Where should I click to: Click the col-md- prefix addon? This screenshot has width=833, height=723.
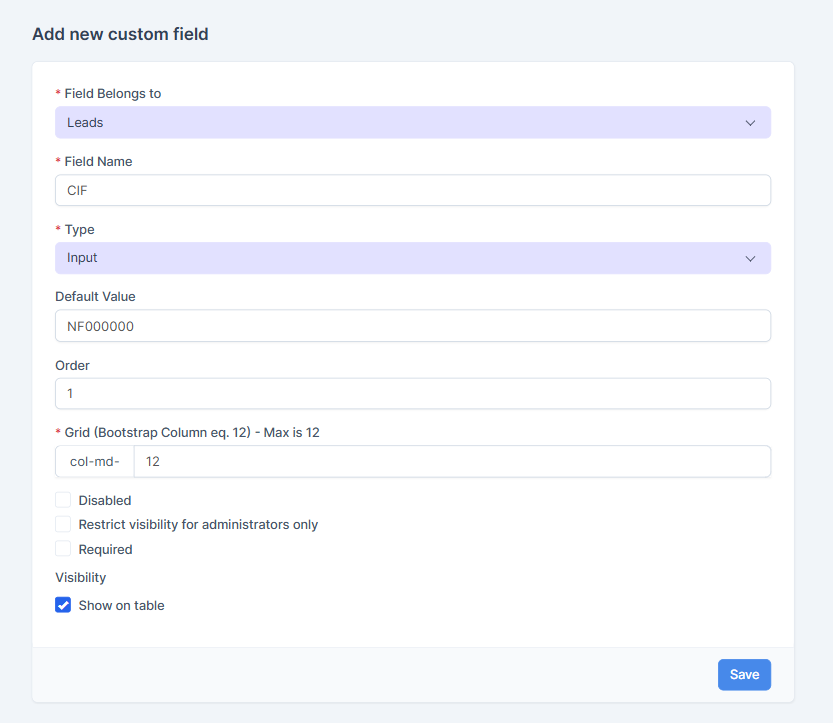(x=94, y=462)
